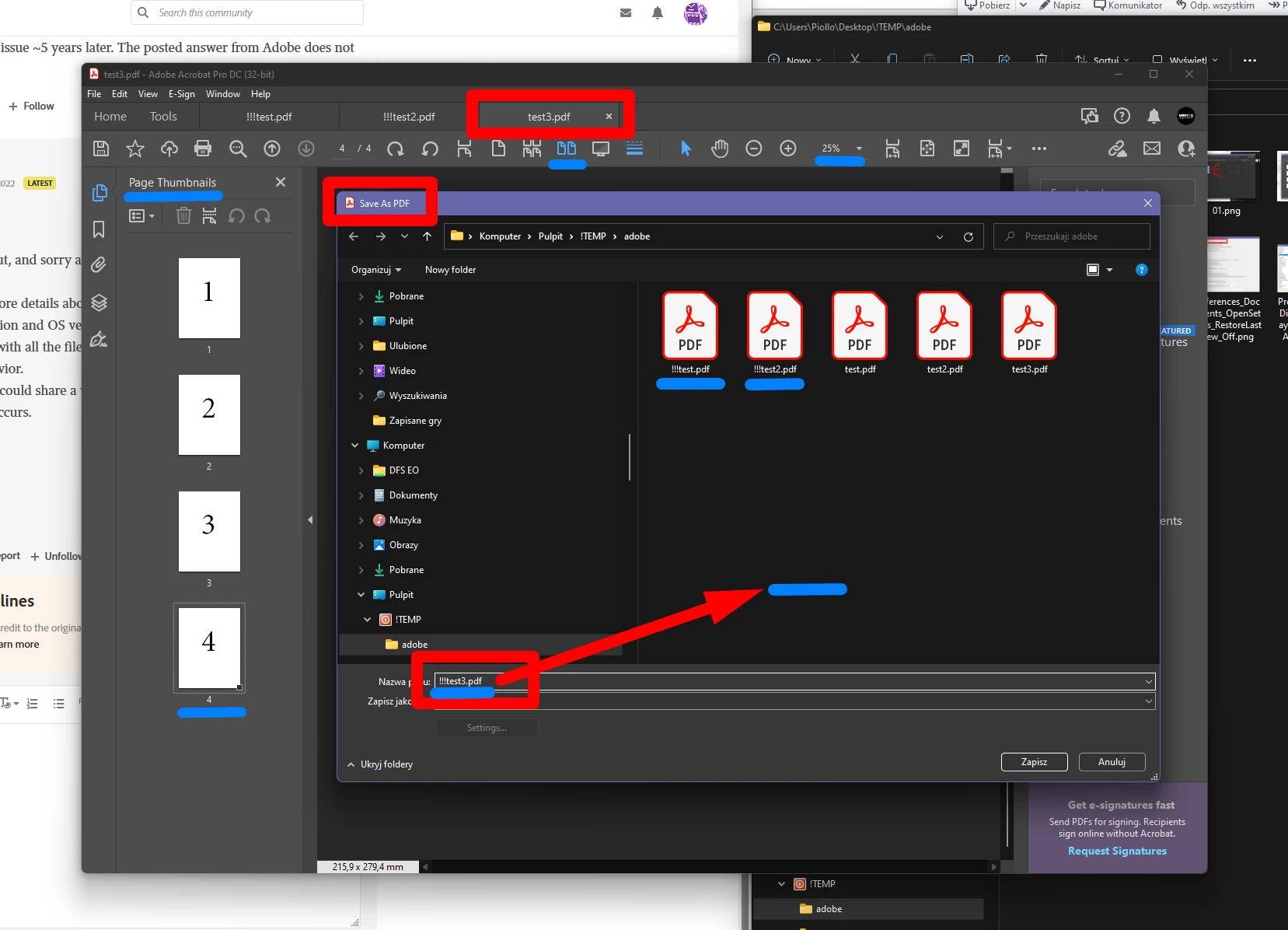Click Acrobat notifications bell icon
The height and width of the screenshot is (930, 1288).
pyautogui.click(x=1154, y=117)
